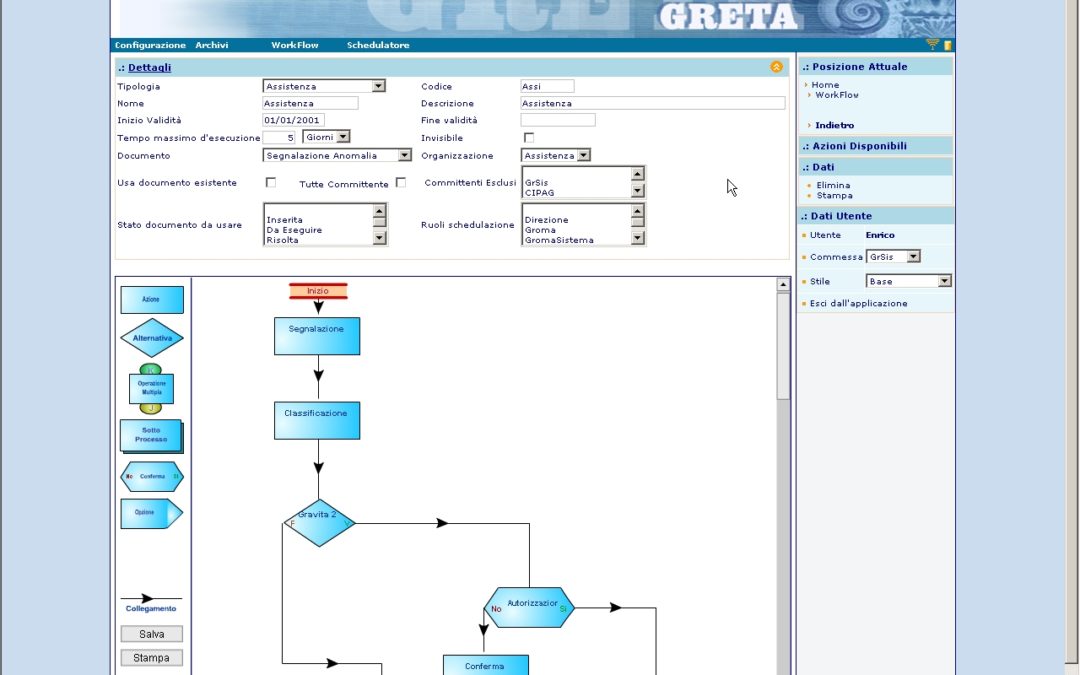Viewport: 1080px width, 675px height.
Task: Select the Gravita 2 decision node
Action: [x=319, y=523]
